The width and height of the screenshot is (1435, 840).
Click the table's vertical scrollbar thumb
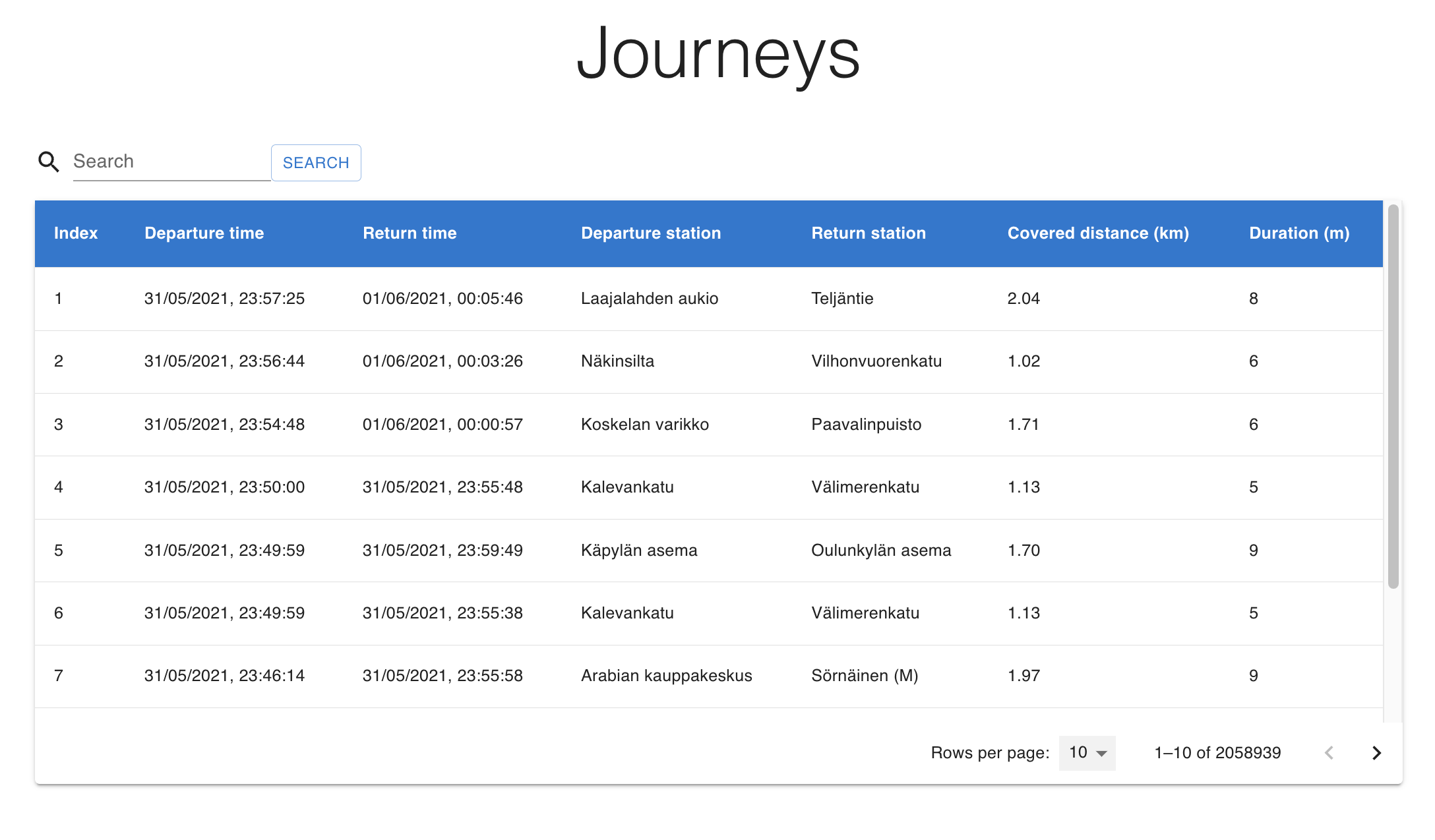1393,396
